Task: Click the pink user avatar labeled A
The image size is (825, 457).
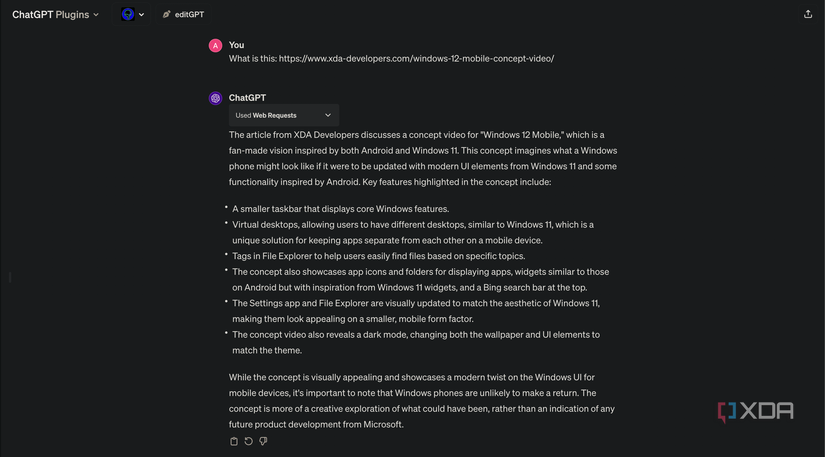Action: coord(215,46)
